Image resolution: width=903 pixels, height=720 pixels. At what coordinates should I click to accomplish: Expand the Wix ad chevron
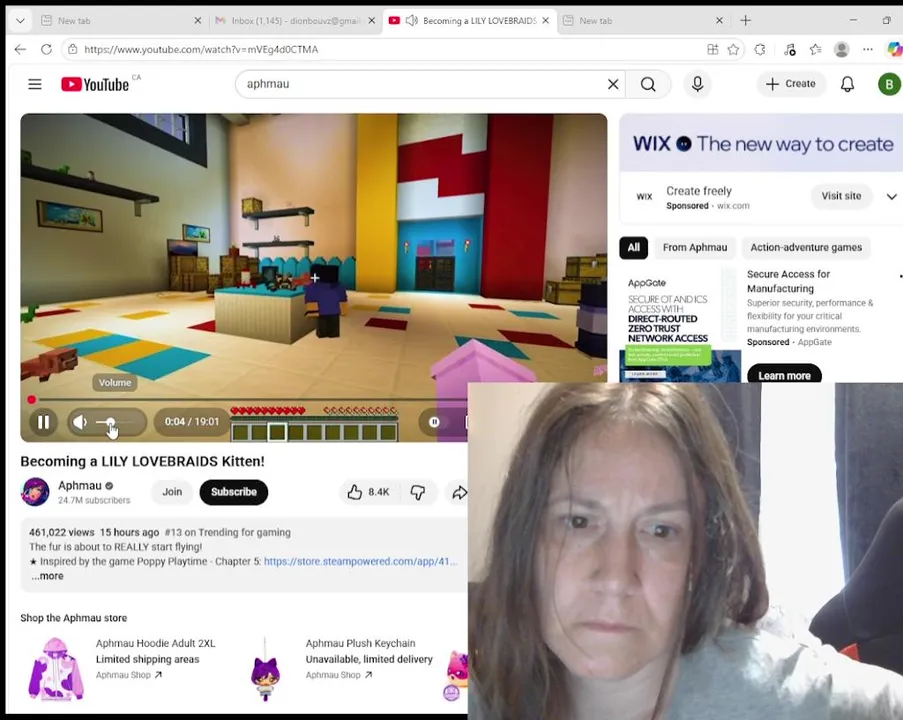[891, 196]
